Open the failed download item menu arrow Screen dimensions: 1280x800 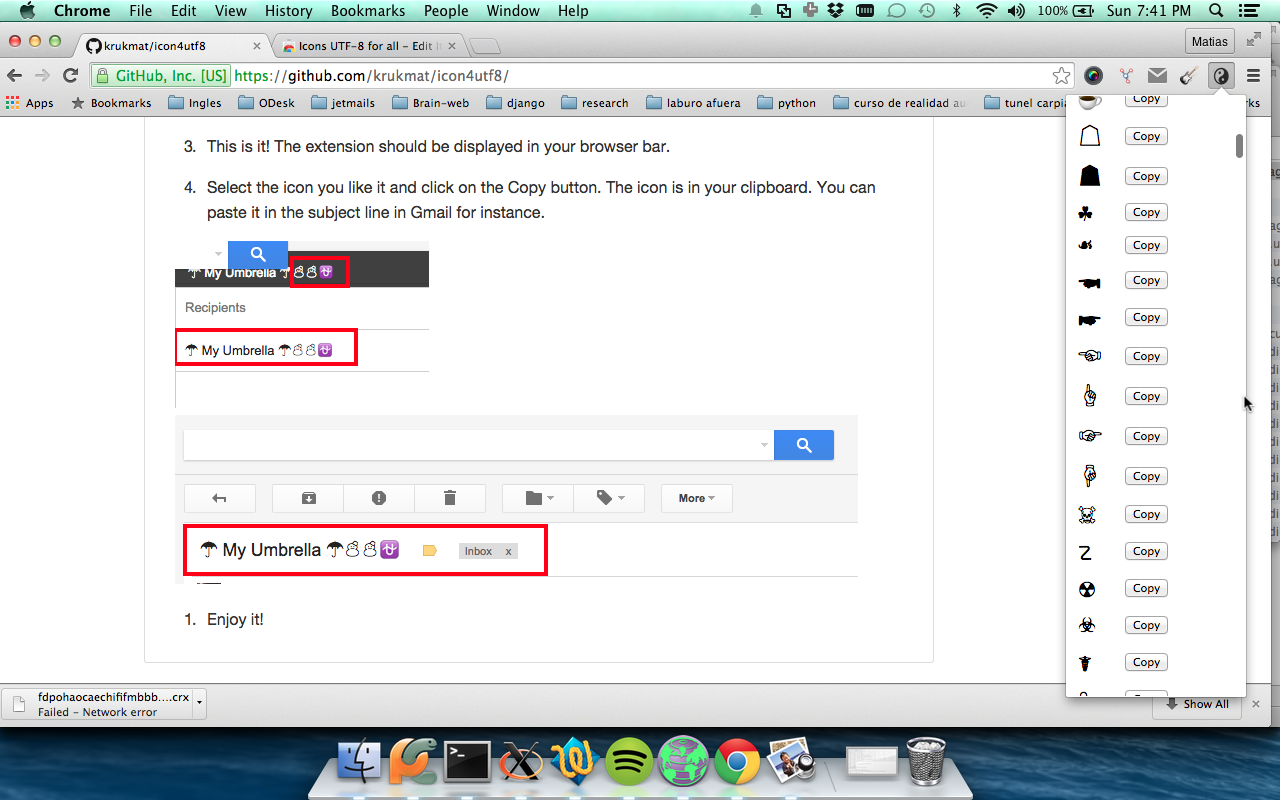pyautogui.click(x=199, y=704)
